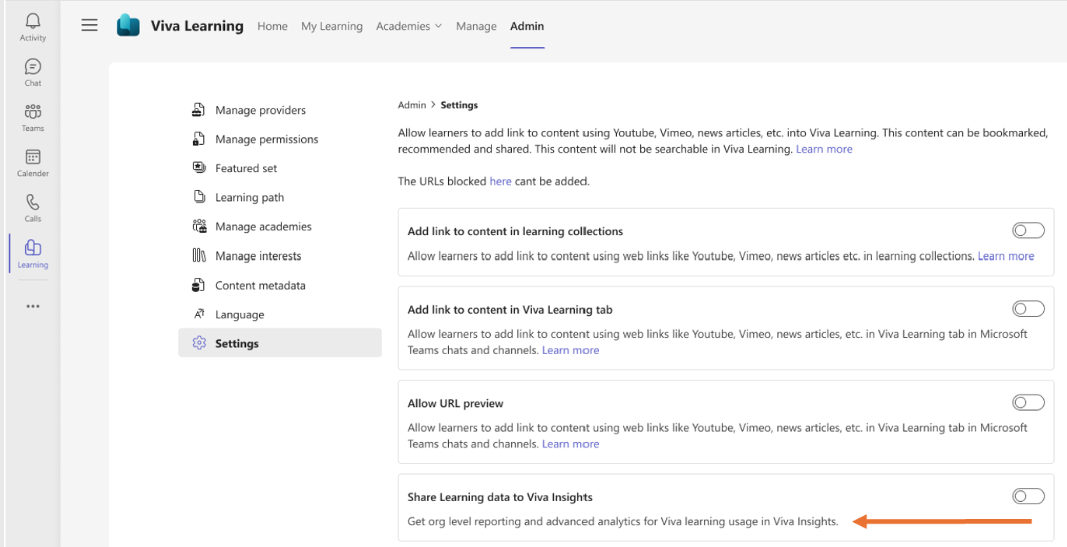
Task: Click Learn more under learning collections
Action: (x=1006, y=256)
